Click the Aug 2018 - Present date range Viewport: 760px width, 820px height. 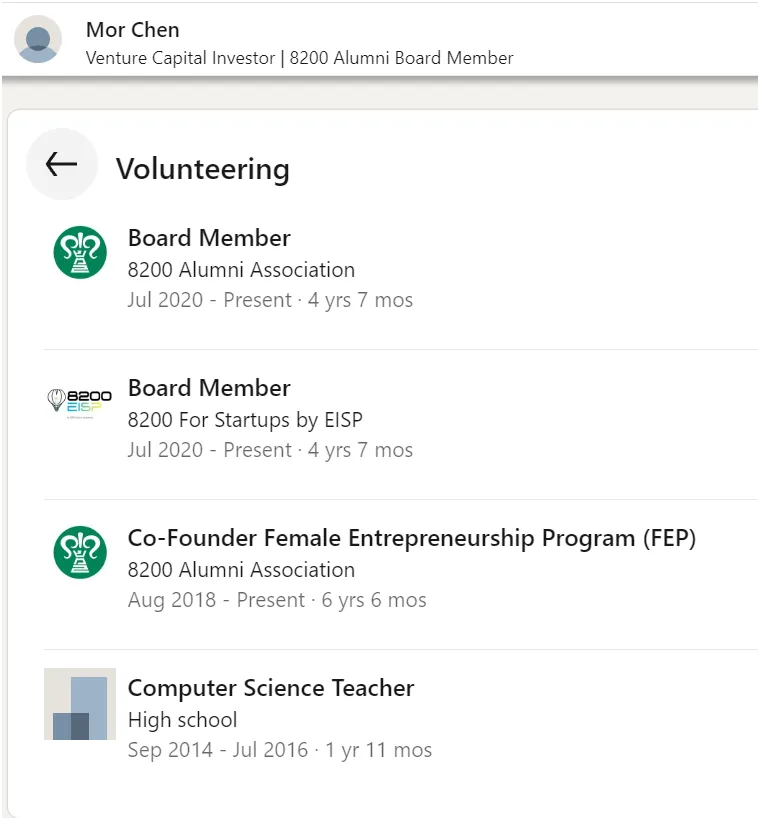tap(216, 600)
